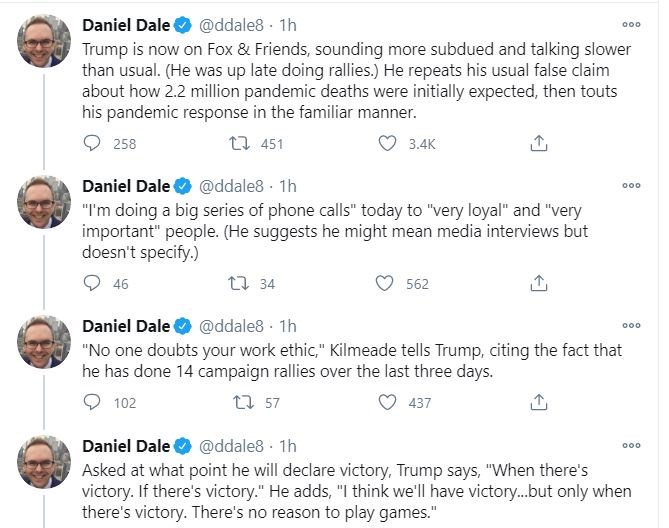Reply to the Kilmeade work ethic tweet
Image resolution: width=669 pixels, height=528 pixels.
pyautogui.click(x=93, y=403)
